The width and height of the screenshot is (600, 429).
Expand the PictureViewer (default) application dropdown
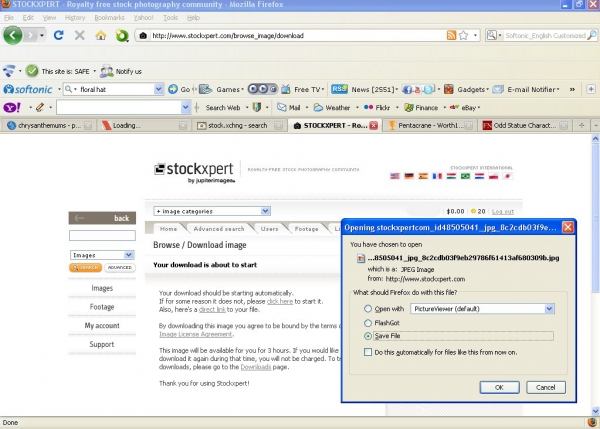click(549, 308)
